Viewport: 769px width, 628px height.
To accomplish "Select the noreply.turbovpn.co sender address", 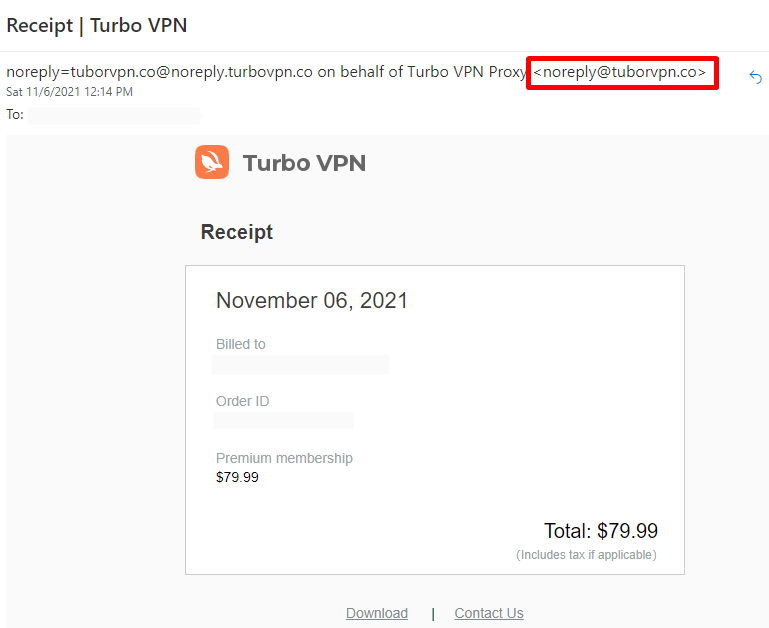I will click(x=159, y=72).
